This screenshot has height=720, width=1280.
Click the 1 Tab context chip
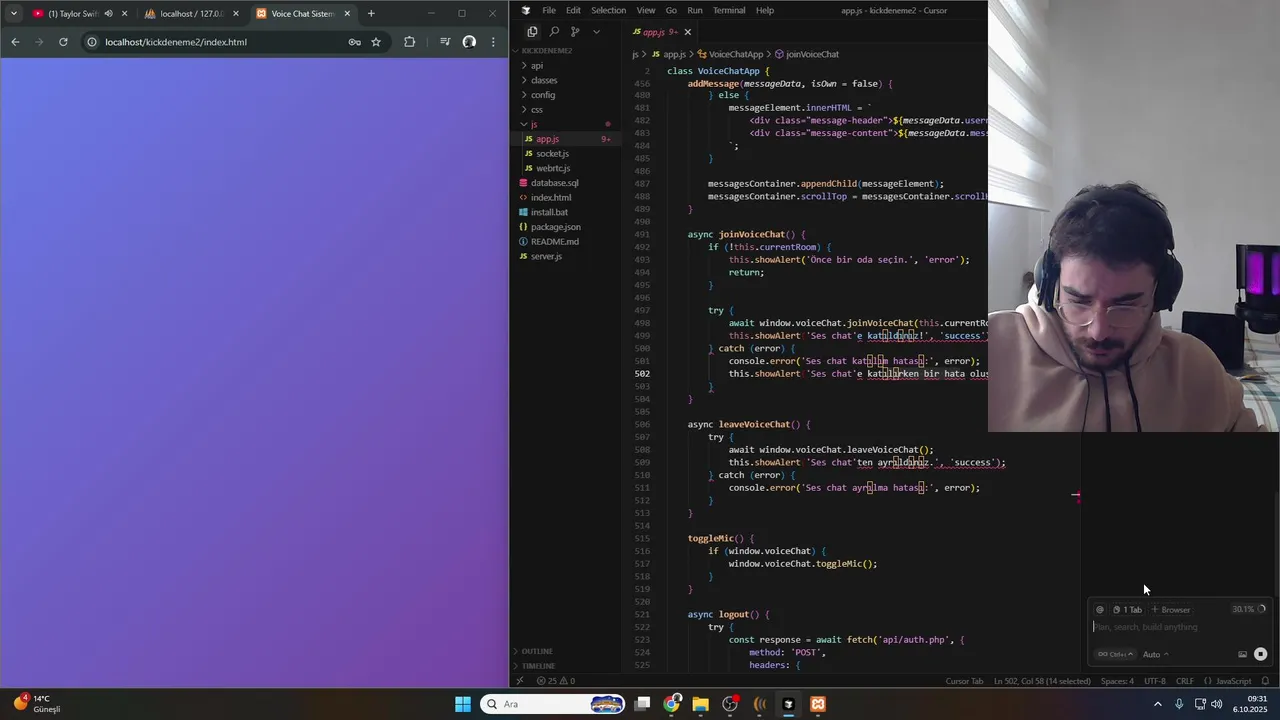click(x=1127, y=610)
